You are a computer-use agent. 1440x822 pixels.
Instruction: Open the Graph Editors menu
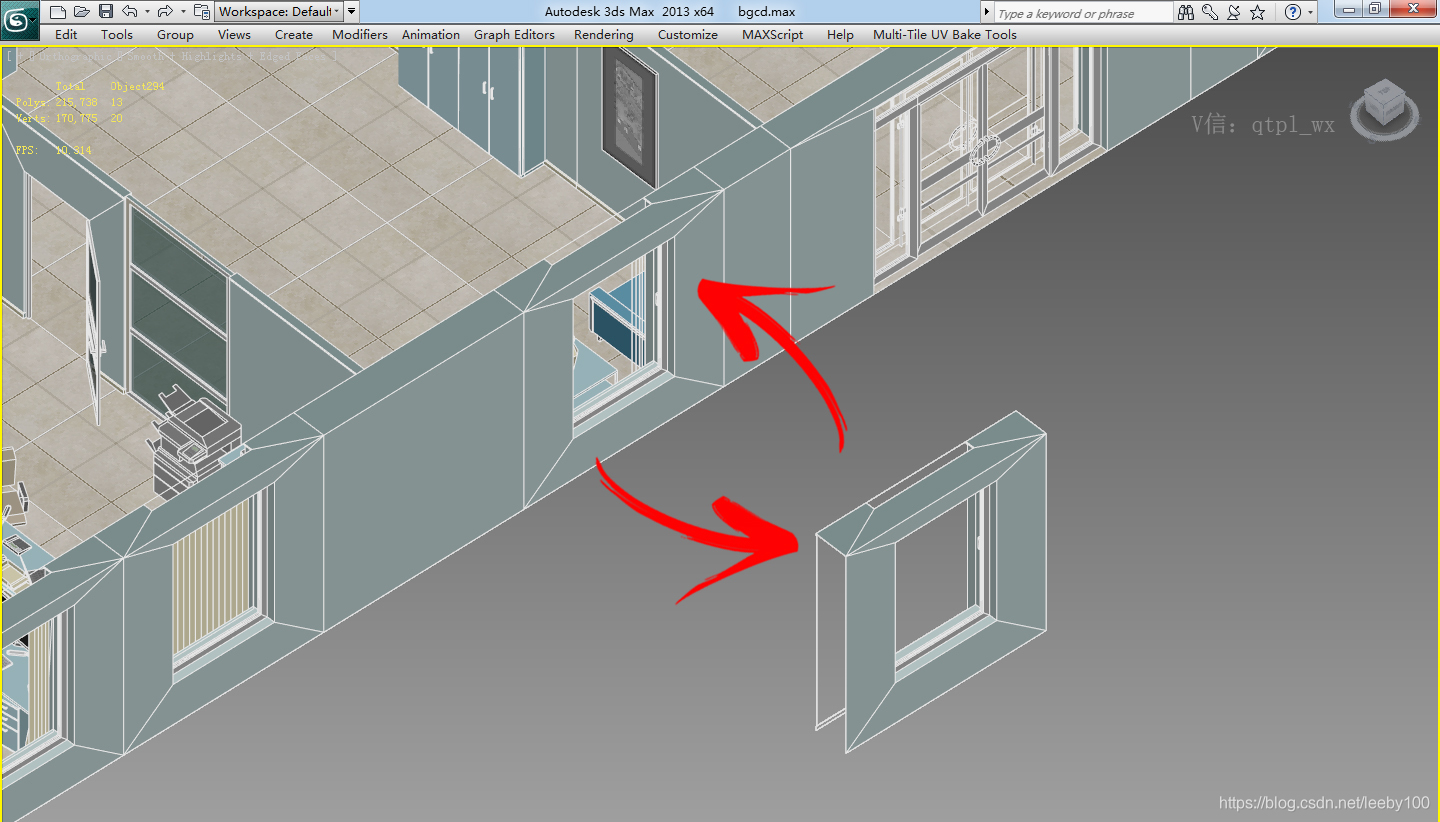514,34
